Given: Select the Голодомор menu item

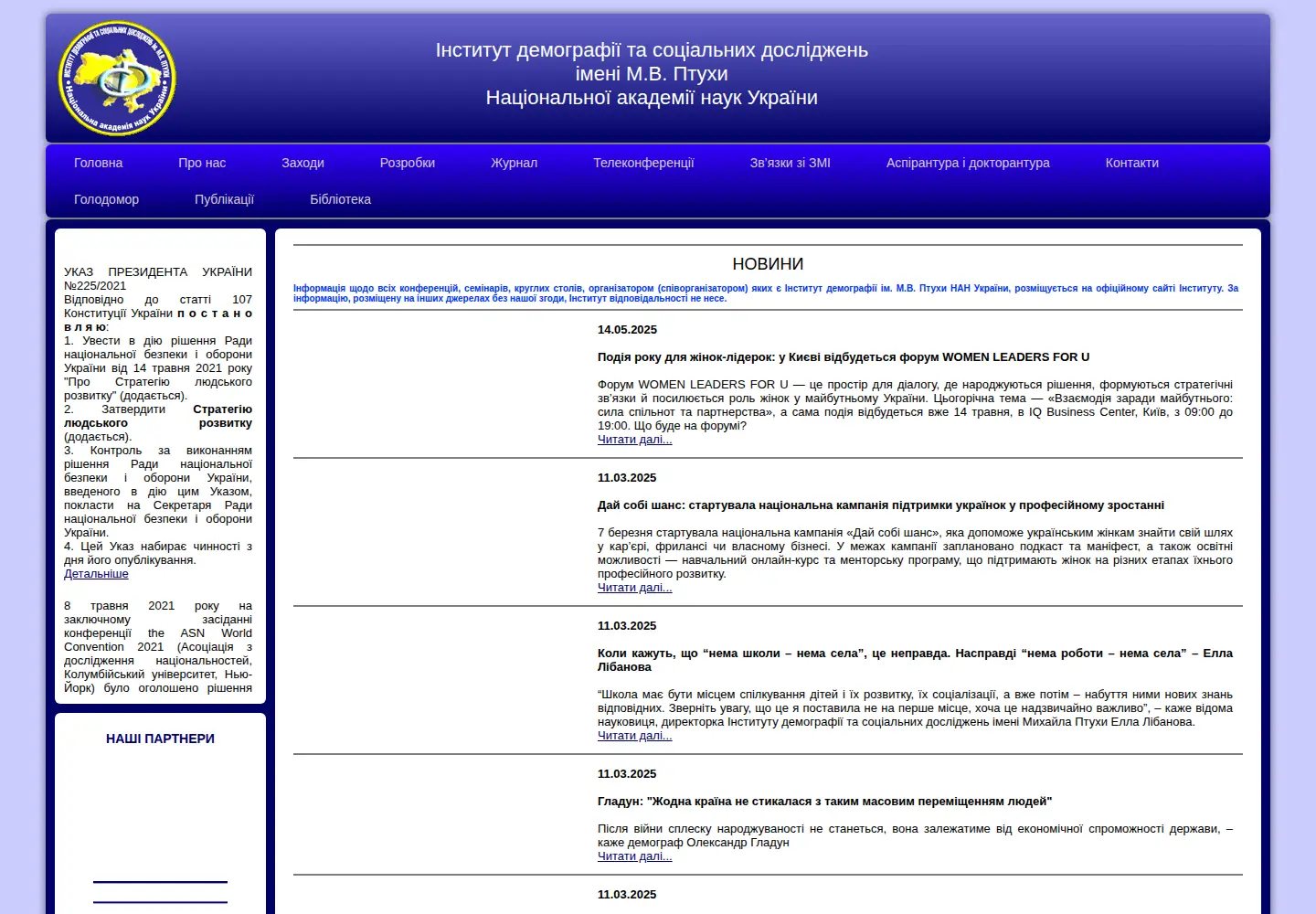Looking at the screenshot, I should click(106, 199).
